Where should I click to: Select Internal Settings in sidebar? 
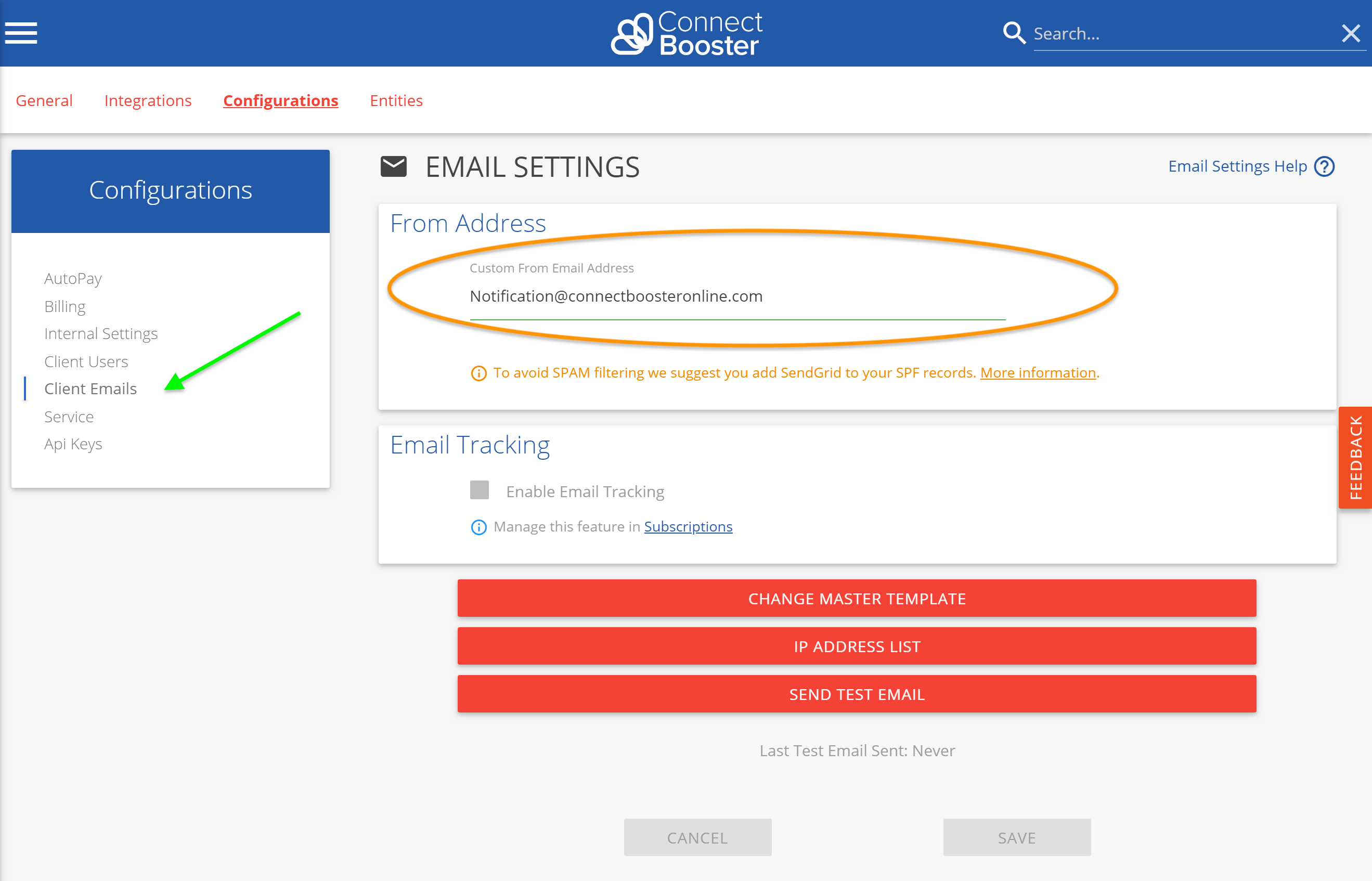pyautogui.click(x=101, y=333)
